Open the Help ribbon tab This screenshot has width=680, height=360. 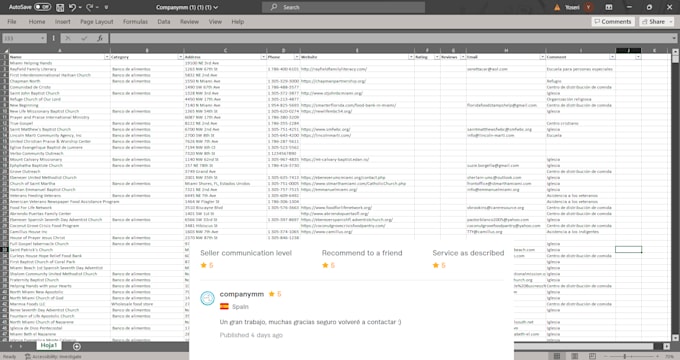pyautogui.click(x=237, y=21)
